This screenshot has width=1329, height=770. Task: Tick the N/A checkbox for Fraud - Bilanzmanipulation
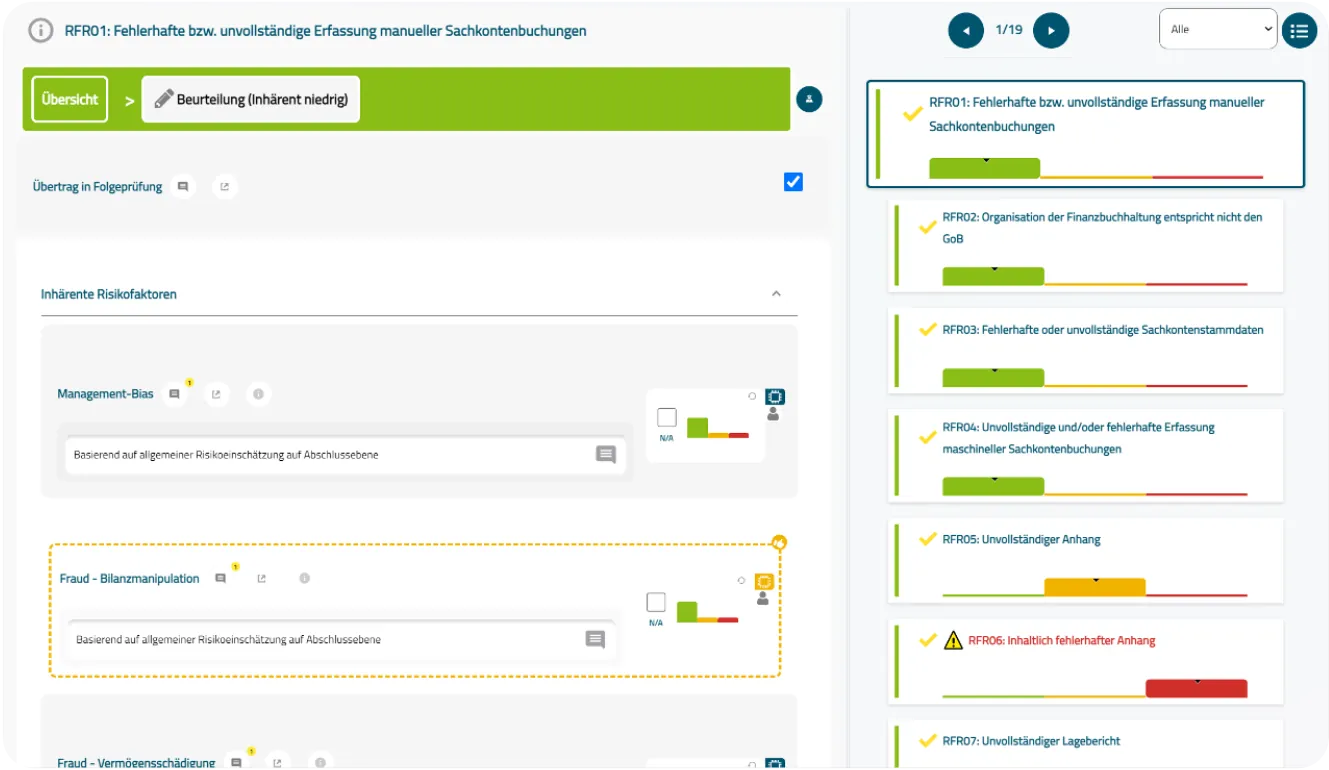656,602
